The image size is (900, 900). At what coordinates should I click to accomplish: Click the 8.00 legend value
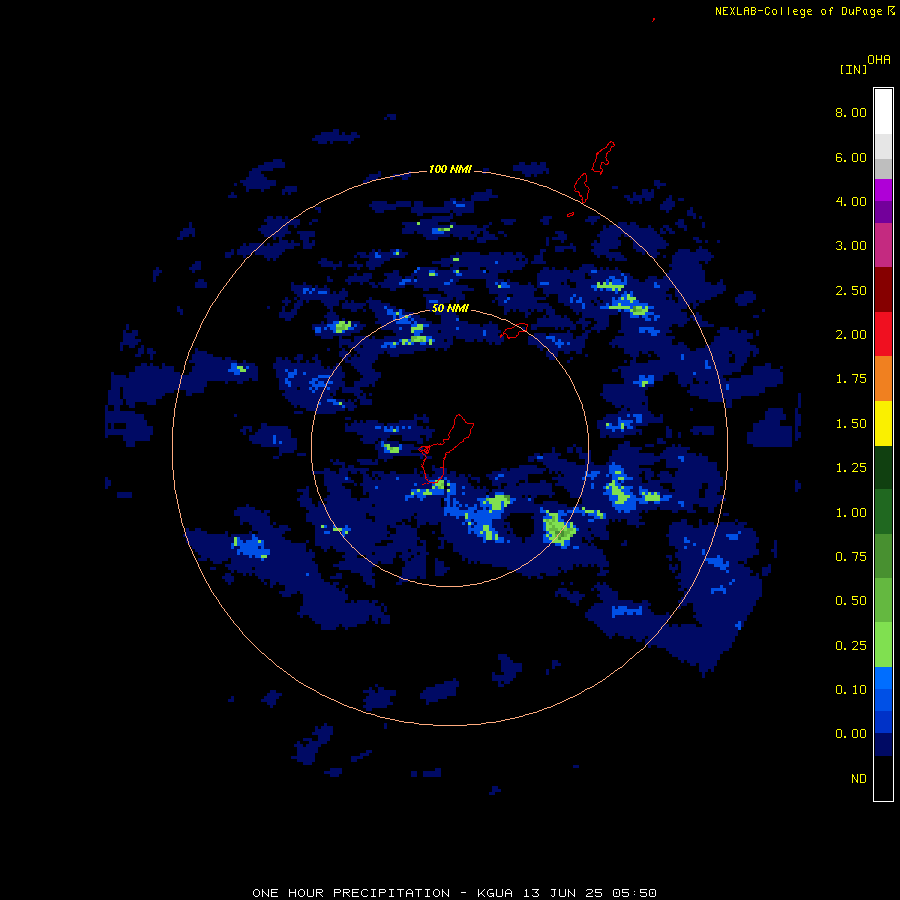coord(850,112)
